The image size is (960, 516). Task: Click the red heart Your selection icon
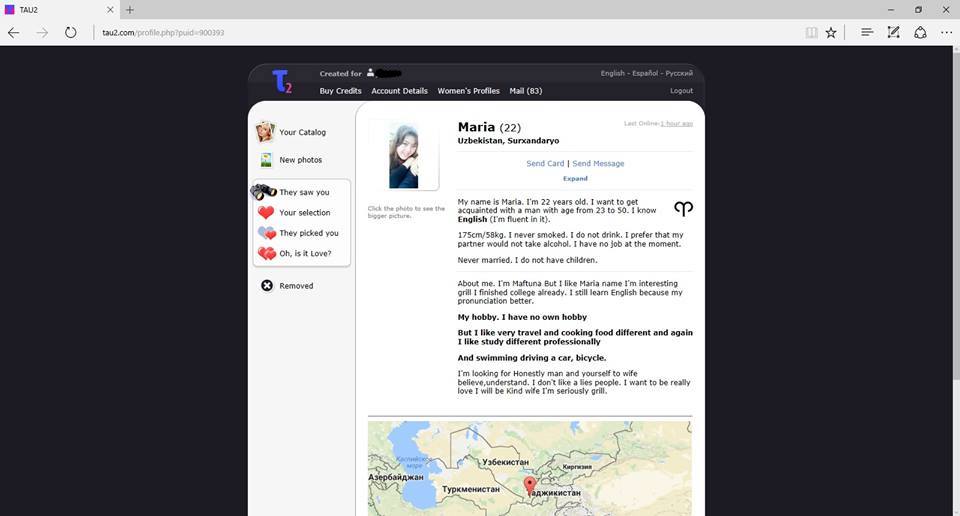coord(266,213)
